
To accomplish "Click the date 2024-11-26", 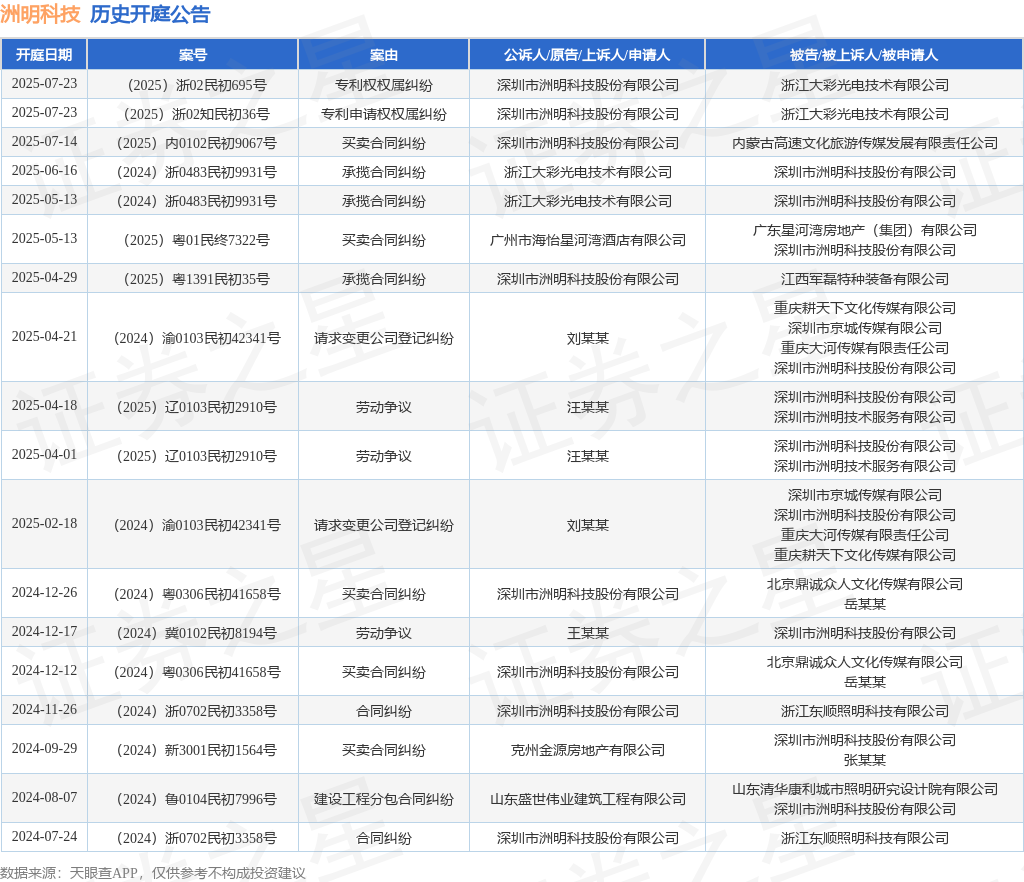I will (44, 710).
